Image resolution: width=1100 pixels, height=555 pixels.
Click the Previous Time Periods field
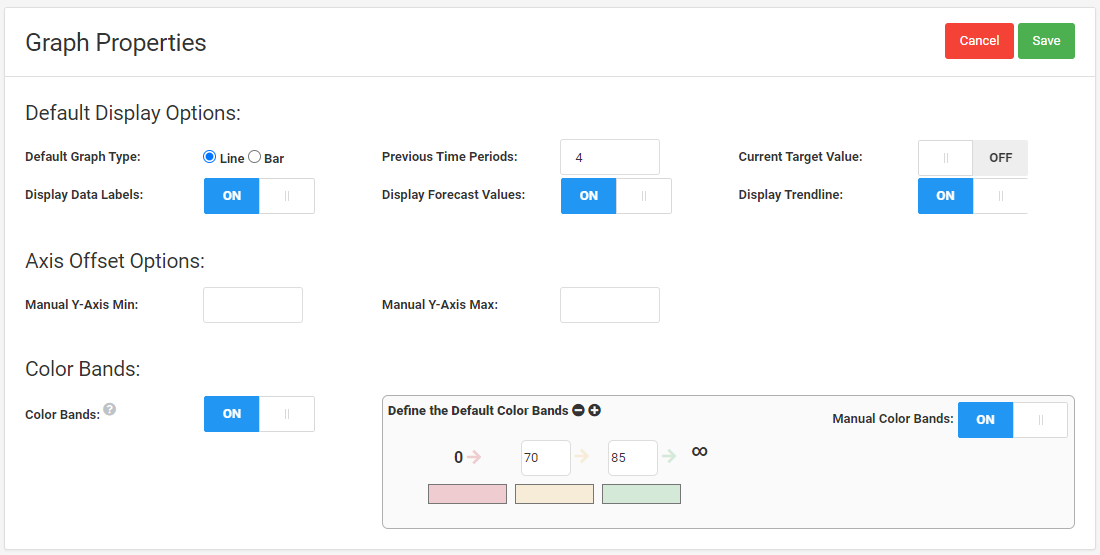point(610,157)
